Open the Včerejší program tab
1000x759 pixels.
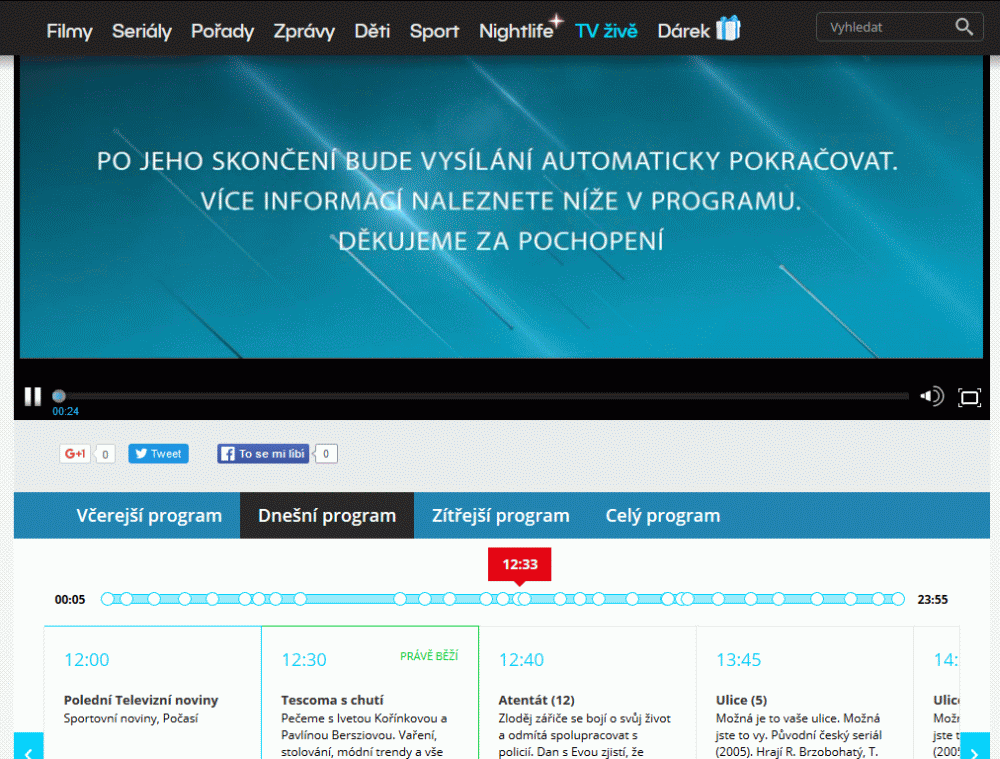click(150, 515)
